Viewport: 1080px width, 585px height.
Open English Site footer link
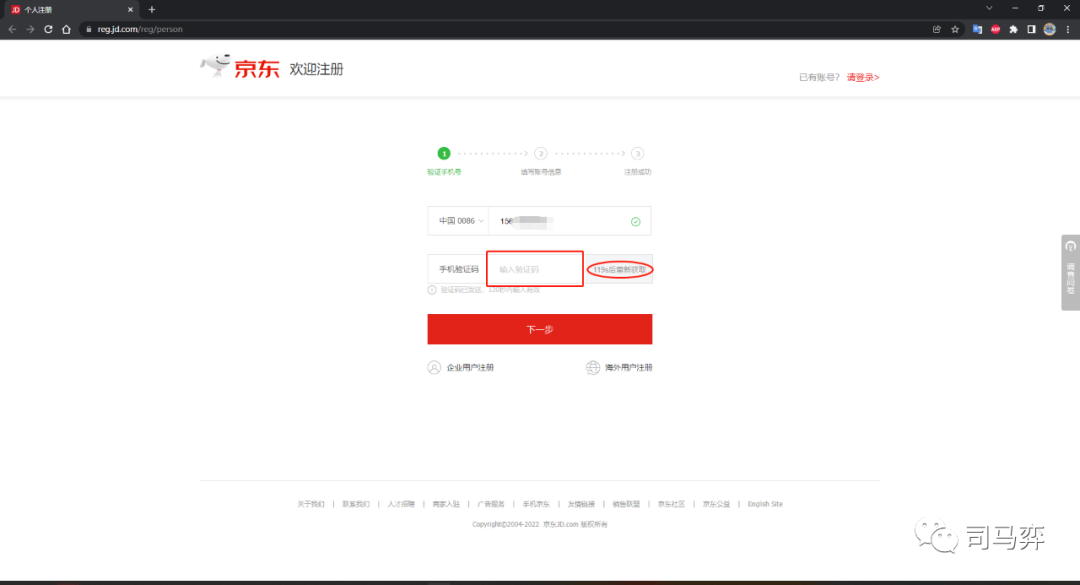click(765, 504)
